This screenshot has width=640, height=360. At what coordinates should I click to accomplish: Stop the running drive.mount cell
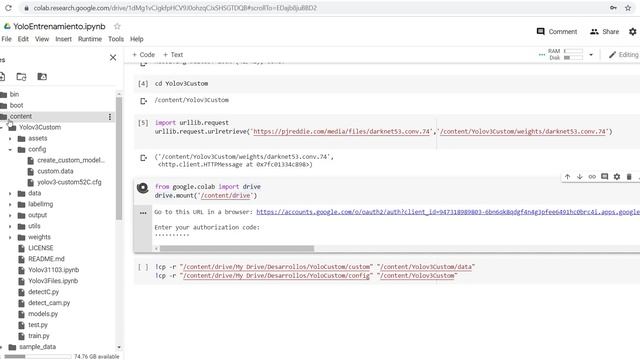(x=142, y=188)
